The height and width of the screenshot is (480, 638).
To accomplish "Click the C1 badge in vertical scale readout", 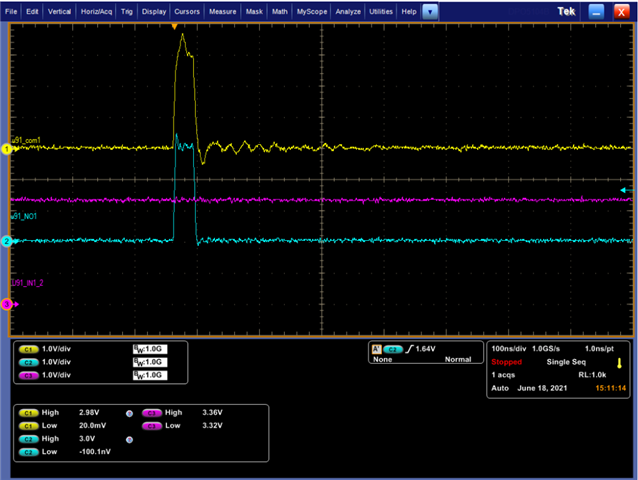I will click(x=28, y=349).
